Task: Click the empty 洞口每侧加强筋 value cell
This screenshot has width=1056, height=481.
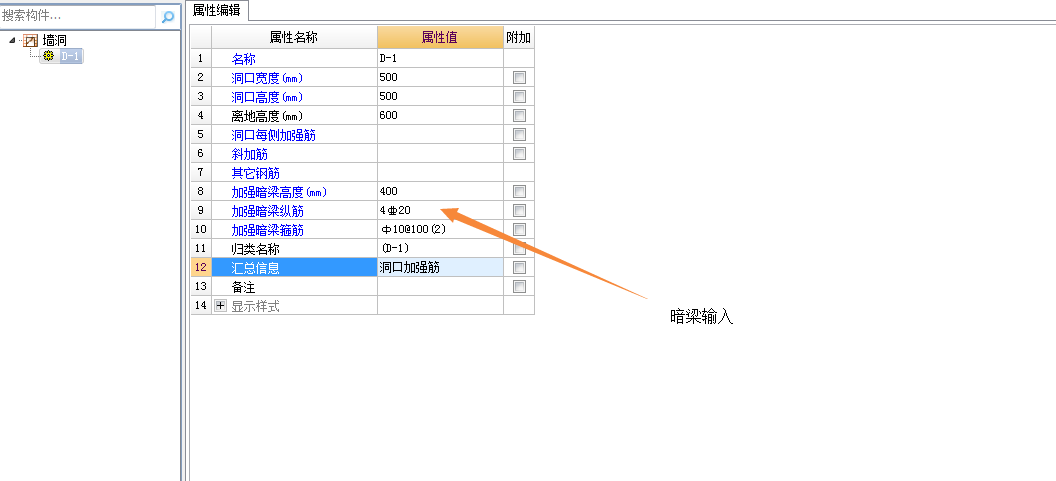Action: [x=440, y=134]
